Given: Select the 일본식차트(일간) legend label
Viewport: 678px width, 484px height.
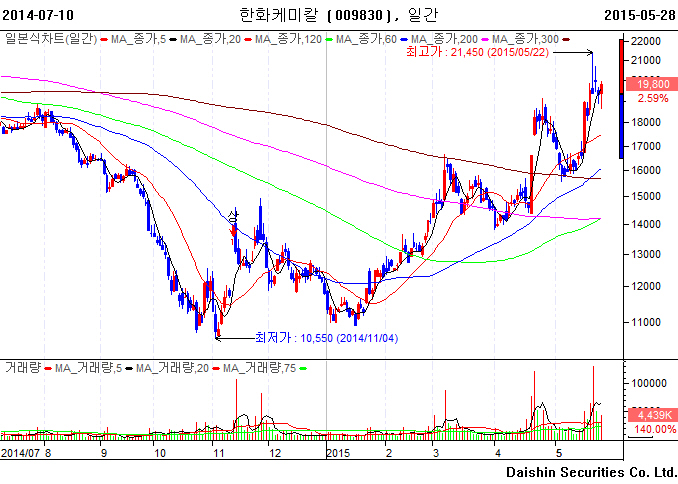Looking at the screenshot, I should pos(51,39).
